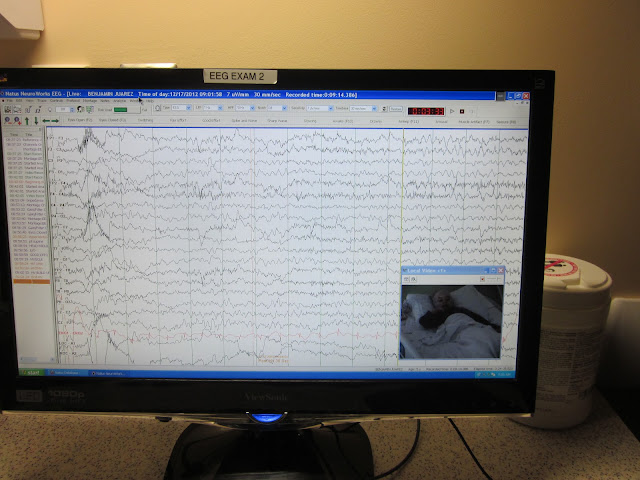Click the bell icon before Type dropdown
This screenshot has width=640, height=480.
pos(158,108)
